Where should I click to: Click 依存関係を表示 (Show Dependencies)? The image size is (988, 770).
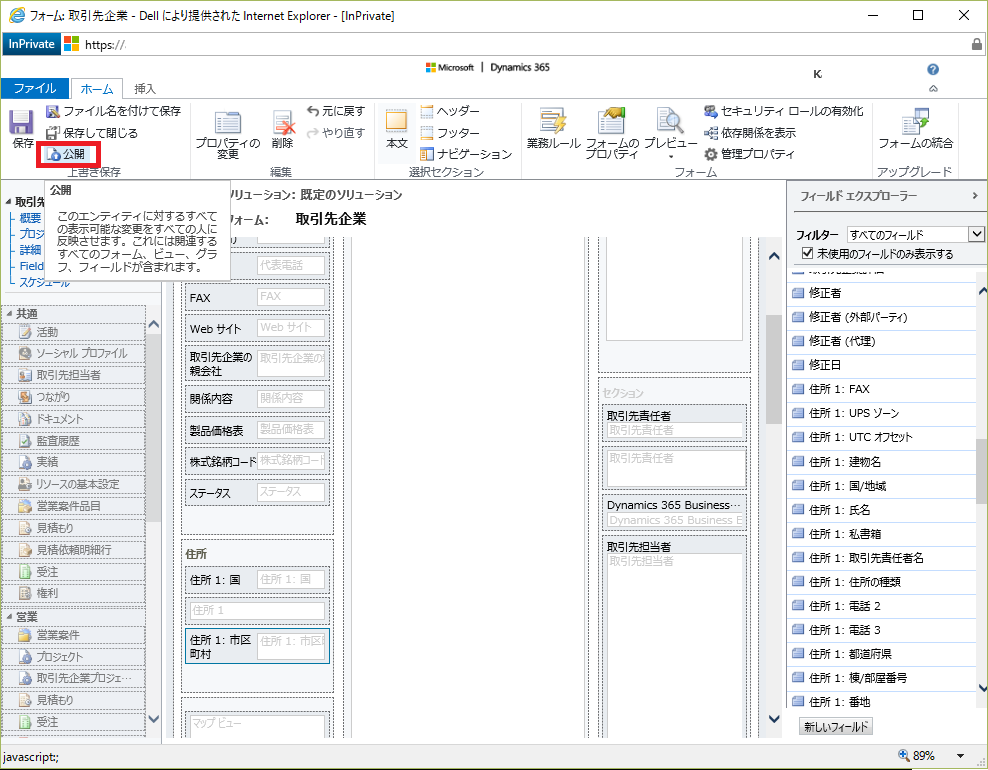point(750,133)
